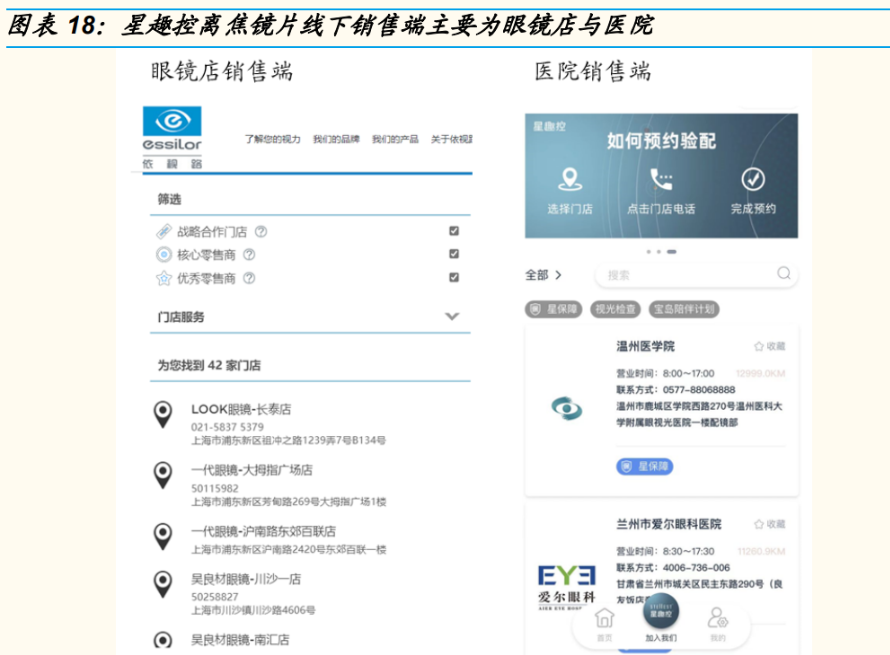Click the 加入我们 center button
The image size is (890, 655).
click(x=661, y=612)
